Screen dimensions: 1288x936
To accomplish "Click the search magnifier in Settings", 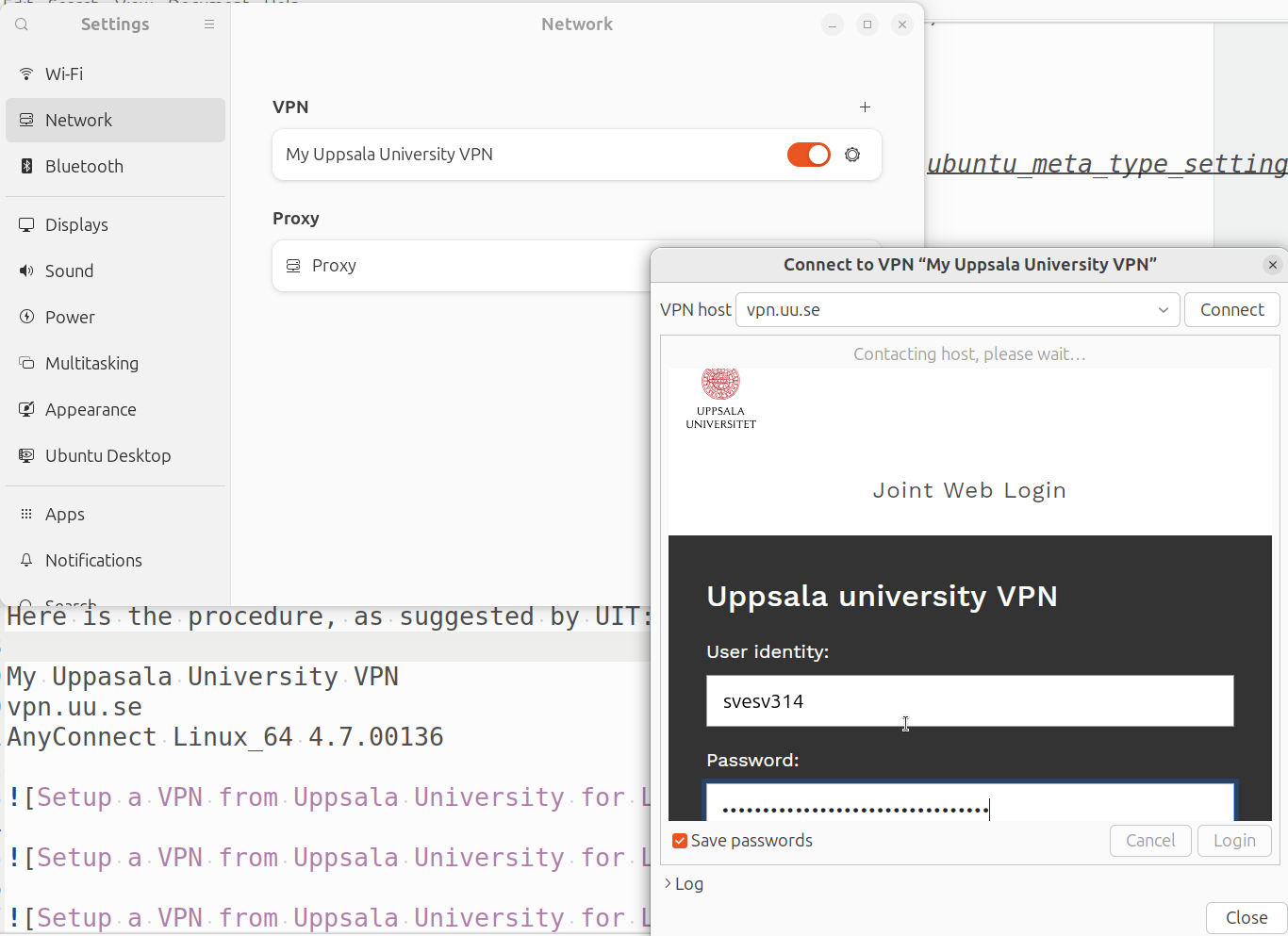I will (21, 25).
